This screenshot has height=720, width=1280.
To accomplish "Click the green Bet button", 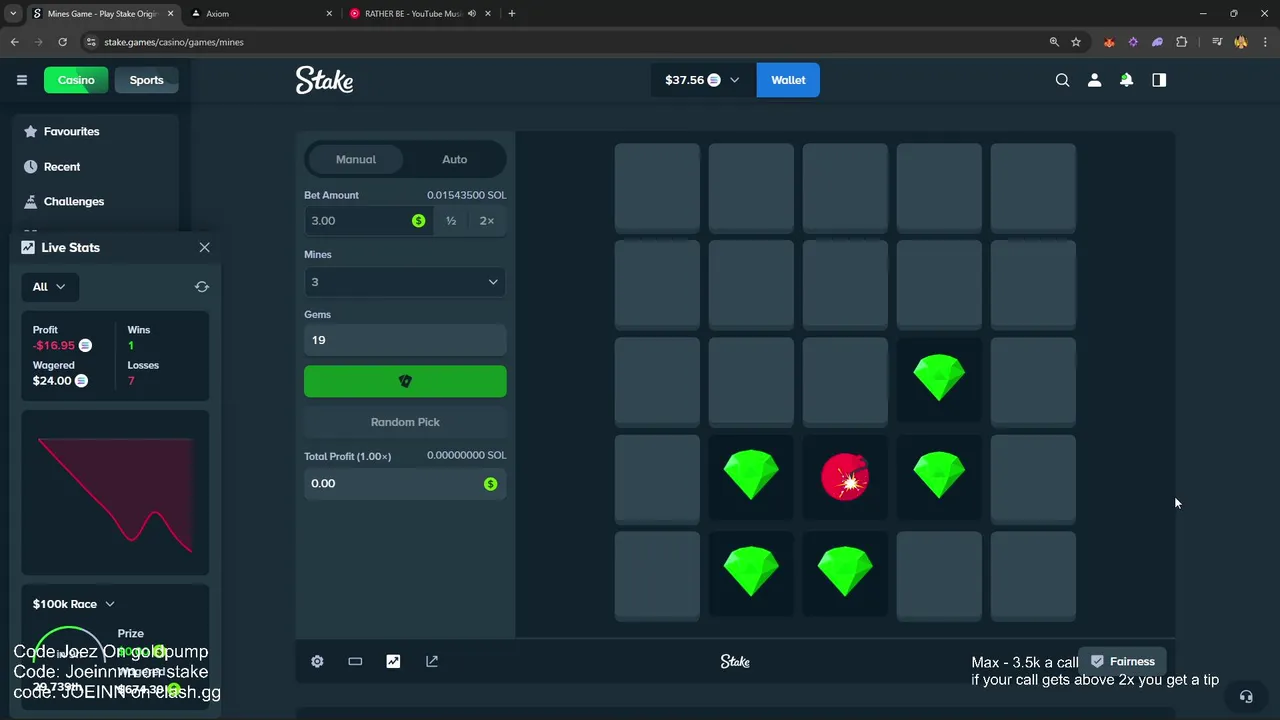I will 405,381.
